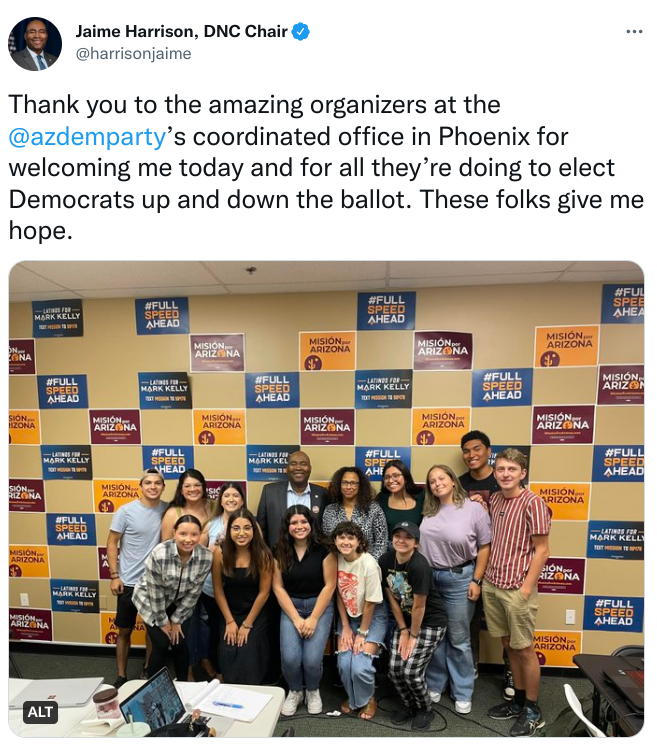
Task: Open the attached group photo
Action: click(326, 499)
